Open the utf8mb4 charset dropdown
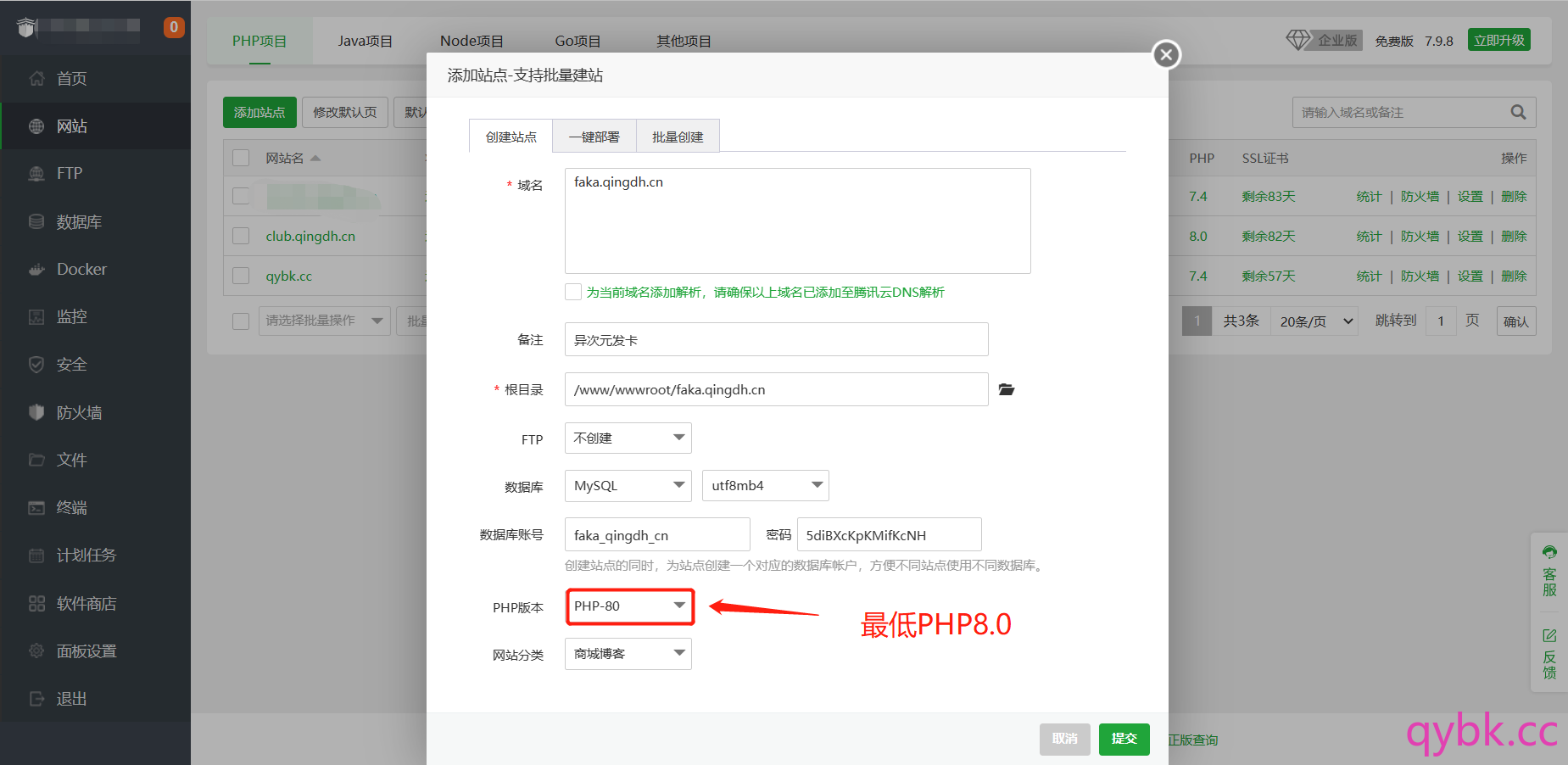Viewport: 1568px width, 765px height. (765, 486)
